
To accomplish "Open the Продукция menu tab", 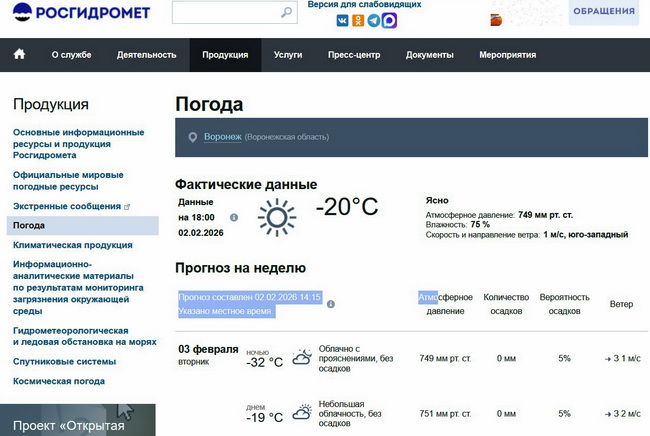I will click(x=225, y=55).
